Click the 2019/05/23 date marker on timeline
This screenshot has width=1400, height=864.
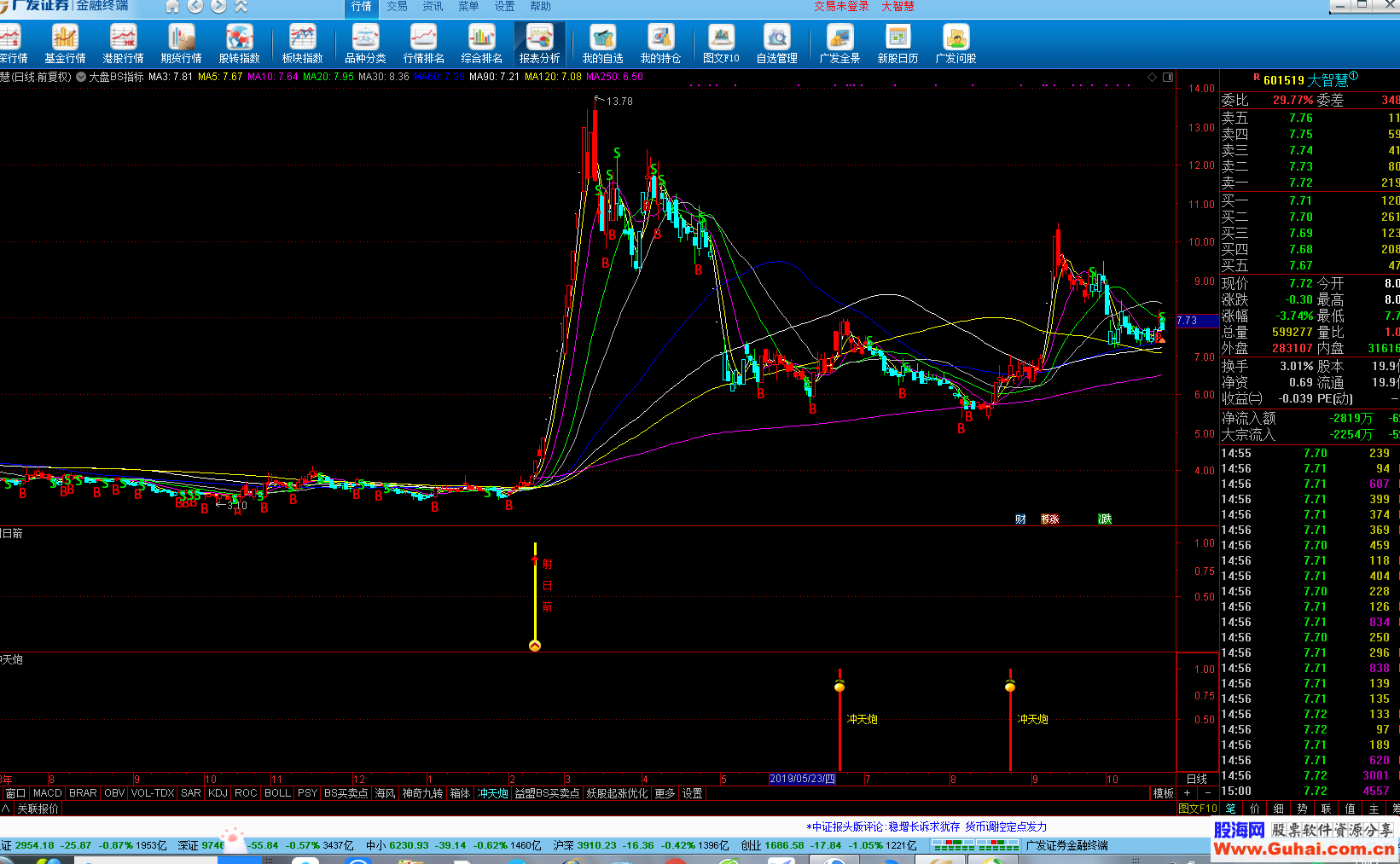click(803, 779)
